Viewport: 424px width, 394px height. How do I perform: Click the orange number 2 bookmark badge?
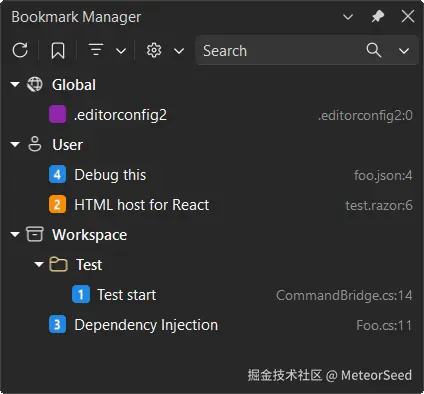(x=57, y=205)
